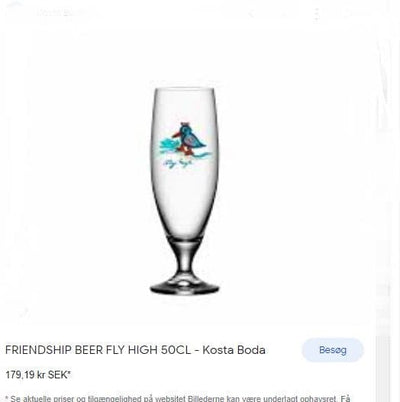Viewport: 400px width, 402px height.
Task: Click the round foot of the beer glass
Action: (185, 287)
